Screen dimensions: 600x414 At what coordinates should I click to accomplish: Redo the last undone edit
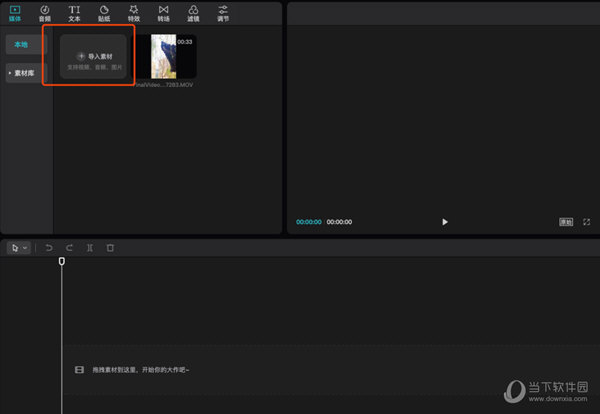tap(69, 247)
